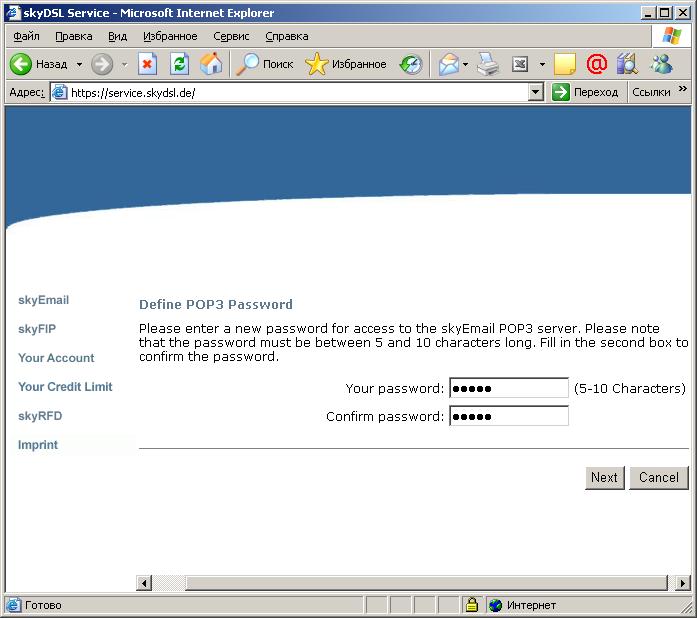Click the Готово status bar text

[43, 605]
